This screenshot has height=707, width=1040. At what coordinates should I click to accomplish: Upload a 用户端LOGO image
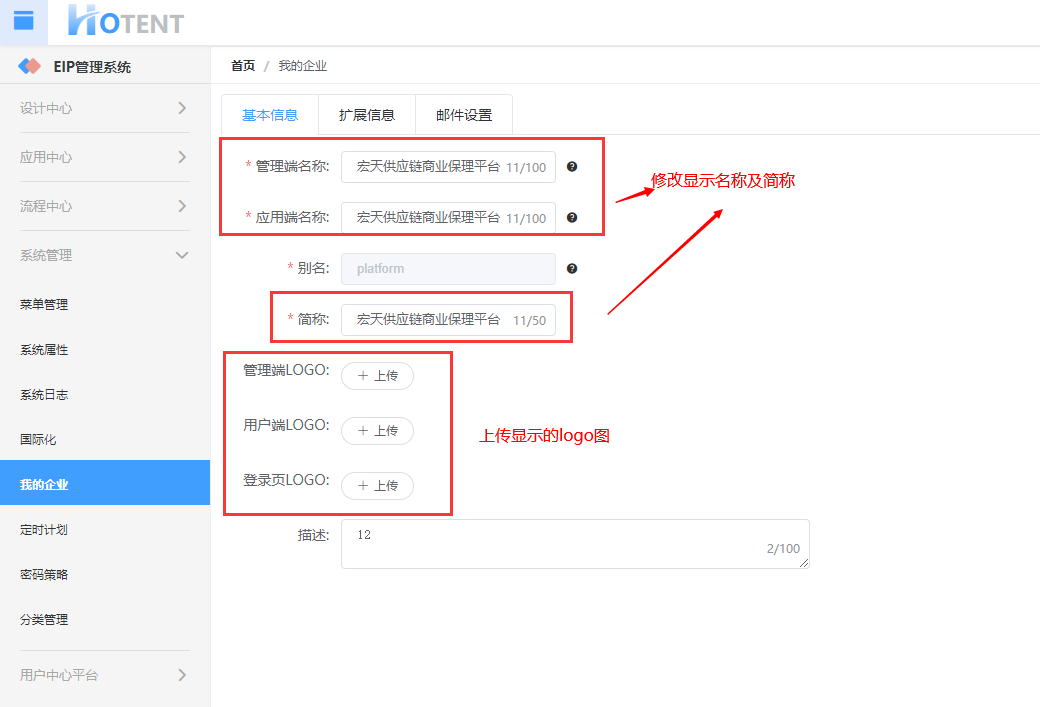(377, 431)
